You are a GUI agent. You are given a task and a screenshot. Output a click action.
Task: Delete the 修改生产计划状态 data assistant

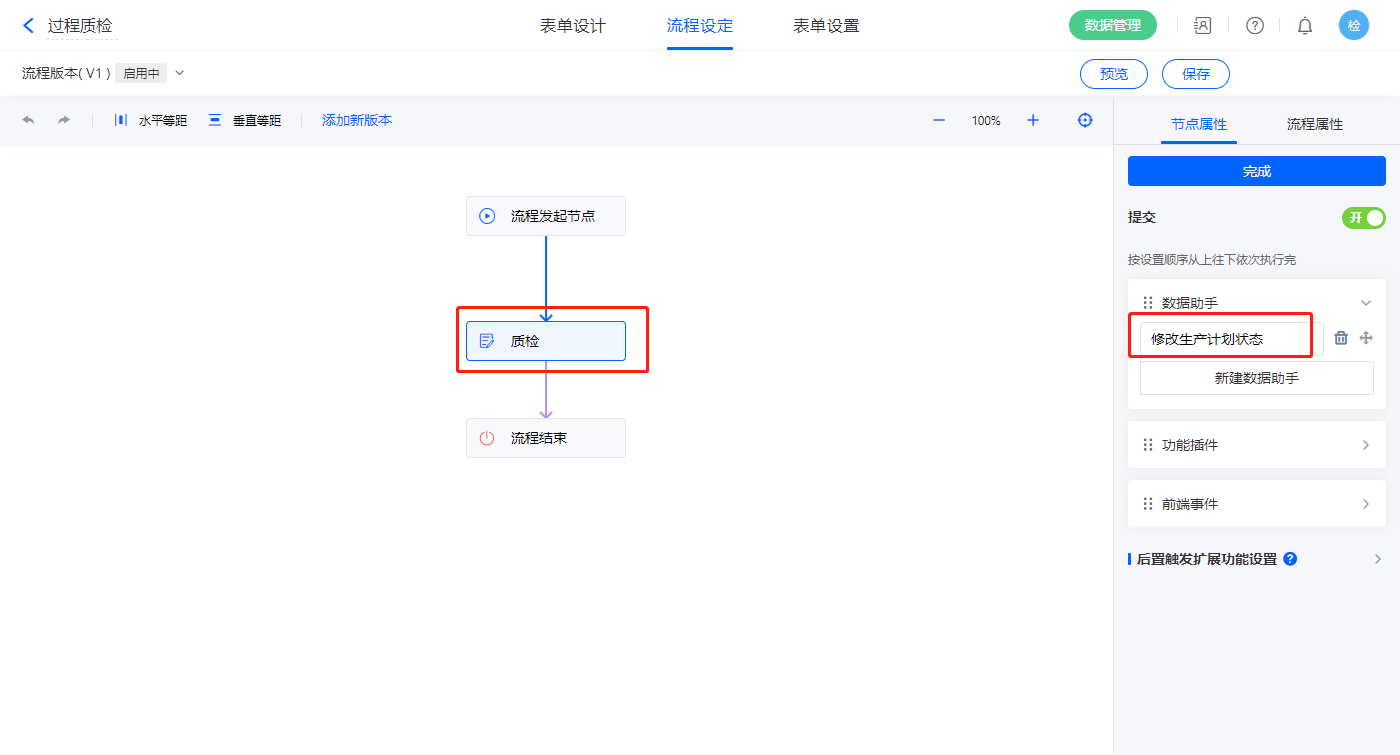click(x=1341, y=338)
